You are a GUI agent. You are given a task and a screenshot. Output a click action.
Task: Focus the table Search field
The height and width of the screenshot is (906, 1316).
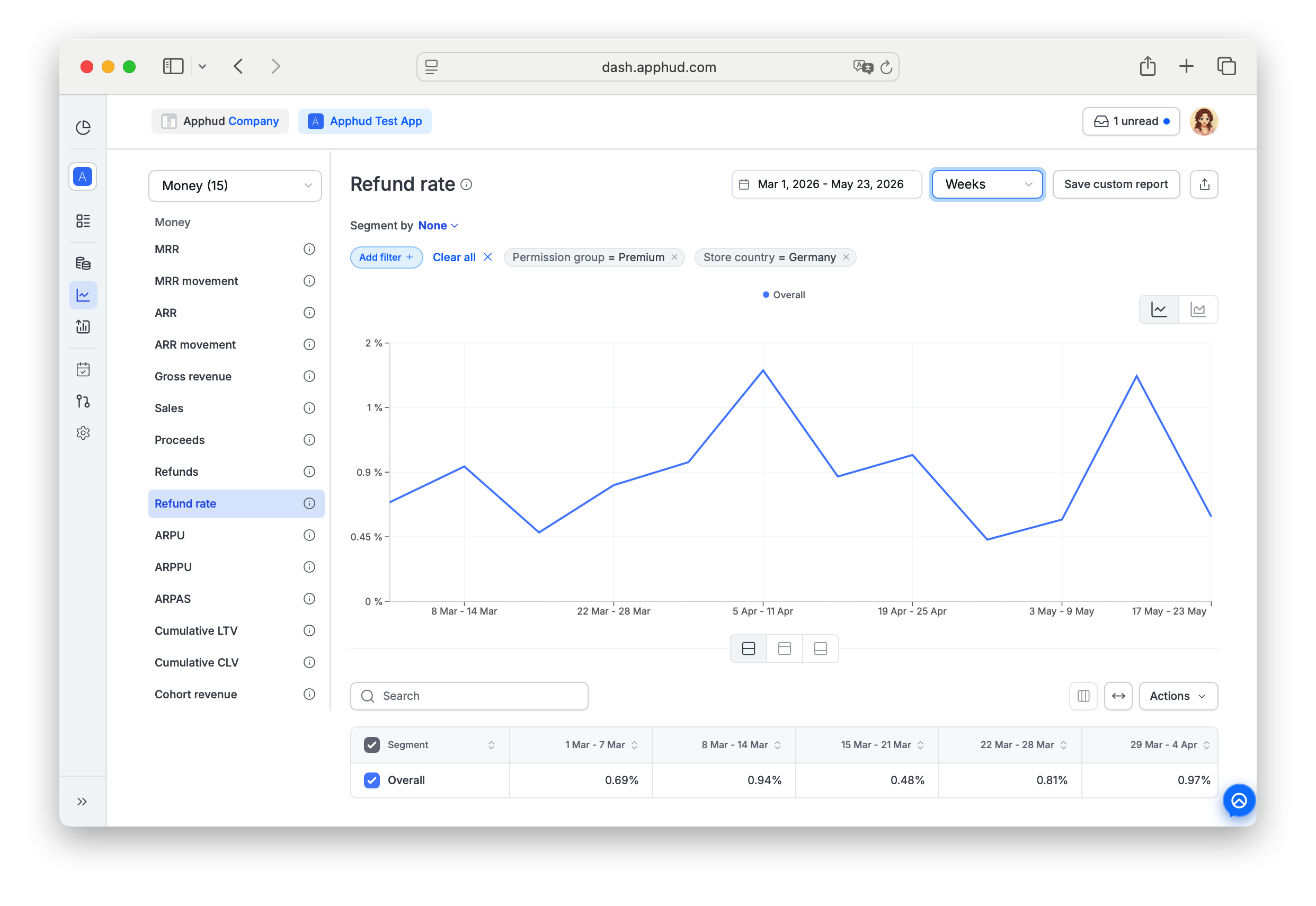click(x=469, y=697)
